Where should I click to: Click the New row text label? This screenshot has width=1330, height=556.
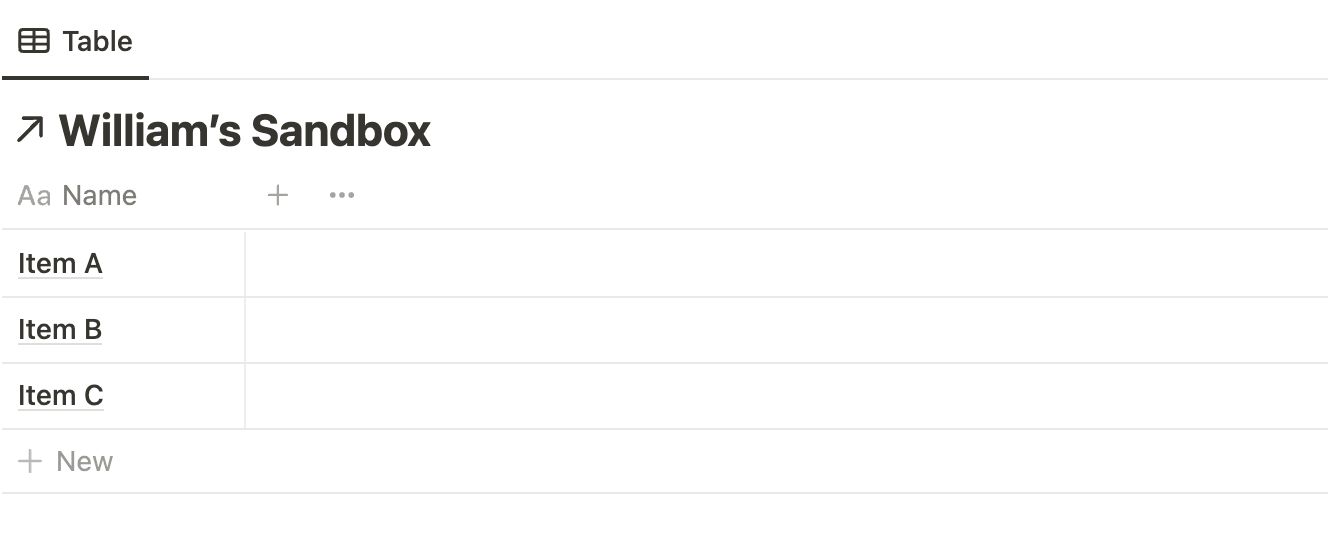coord(85,461)
